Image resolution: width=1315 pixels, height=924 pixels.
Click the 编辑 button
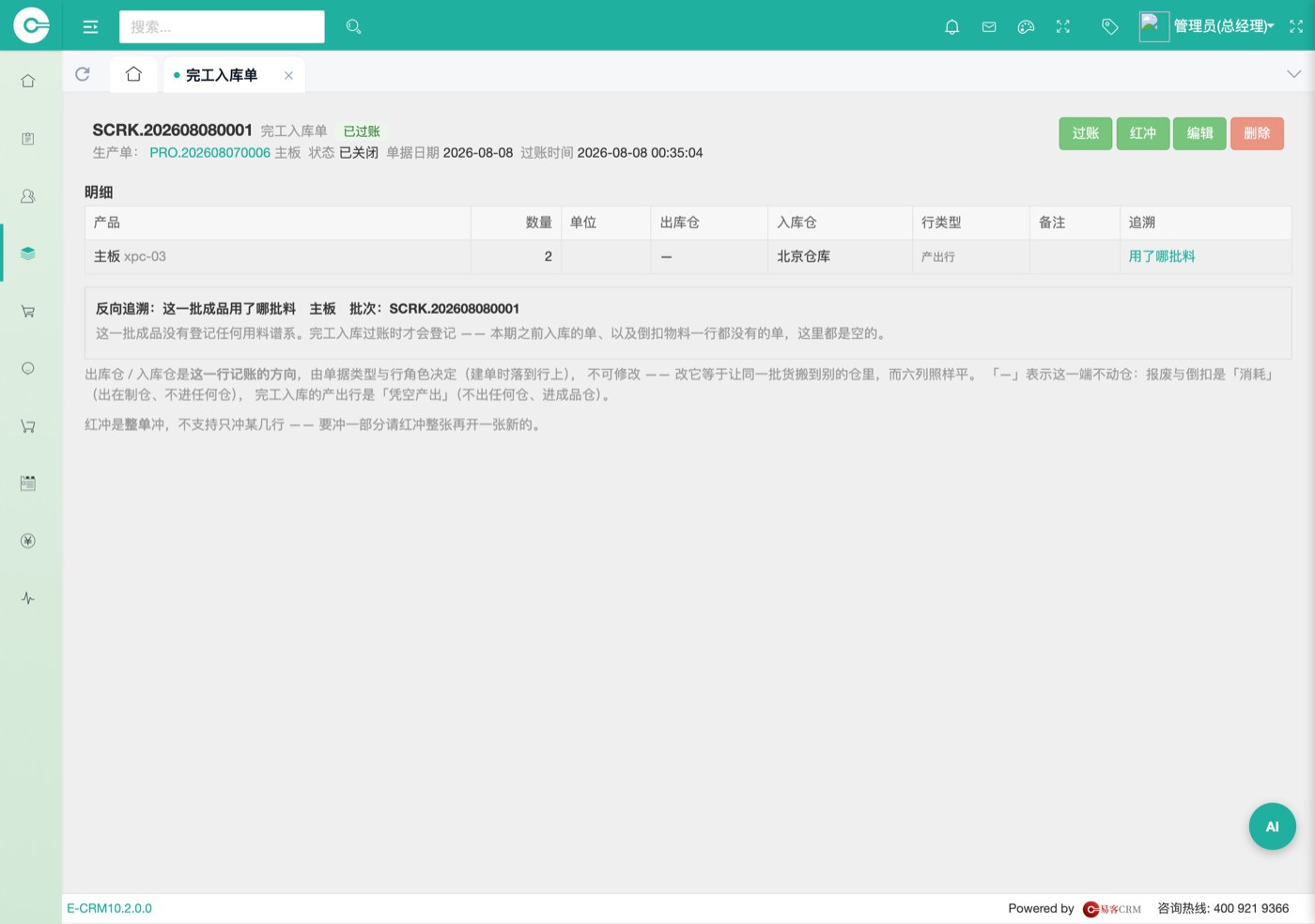click(x=1199, y=133)
